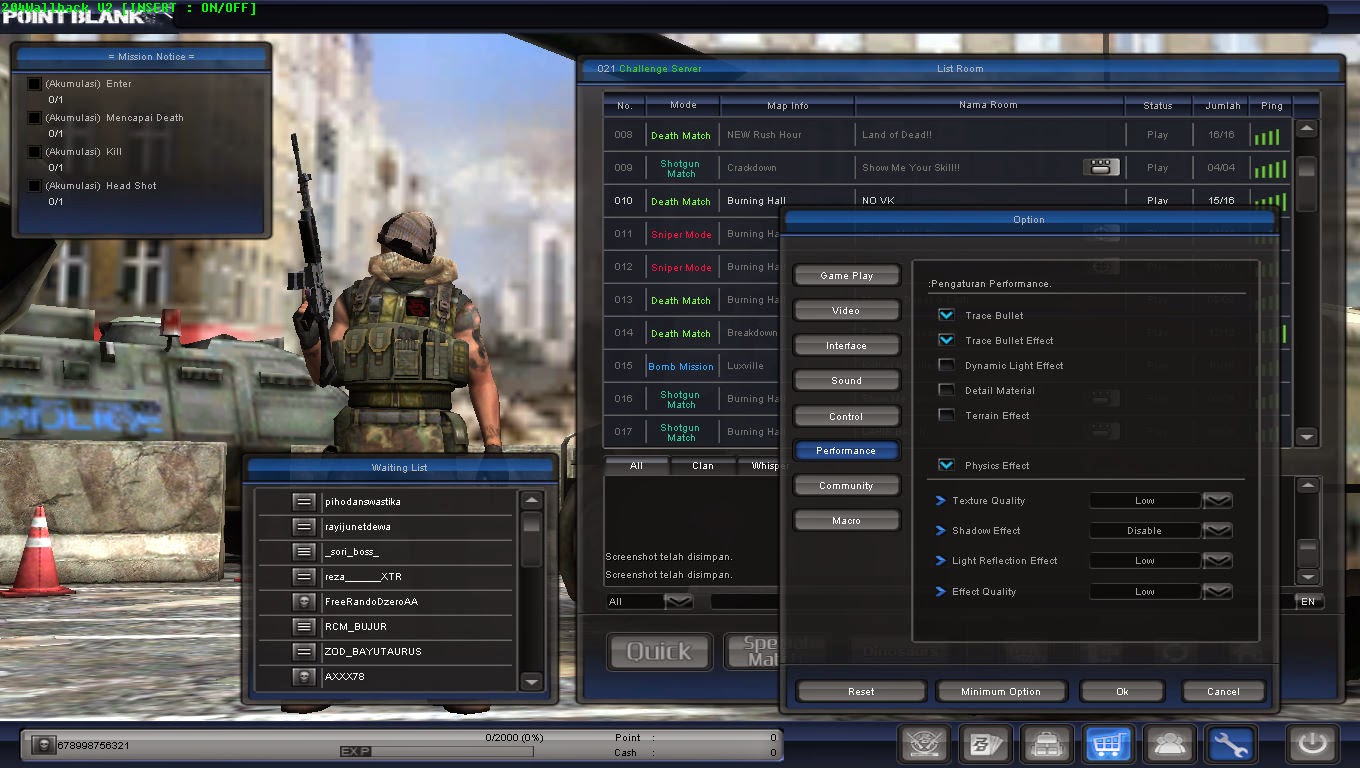This screenshot has width=1360, height=768.
Task: Click rank icon beside reza______XTR
Action: (x=304, y=576)
